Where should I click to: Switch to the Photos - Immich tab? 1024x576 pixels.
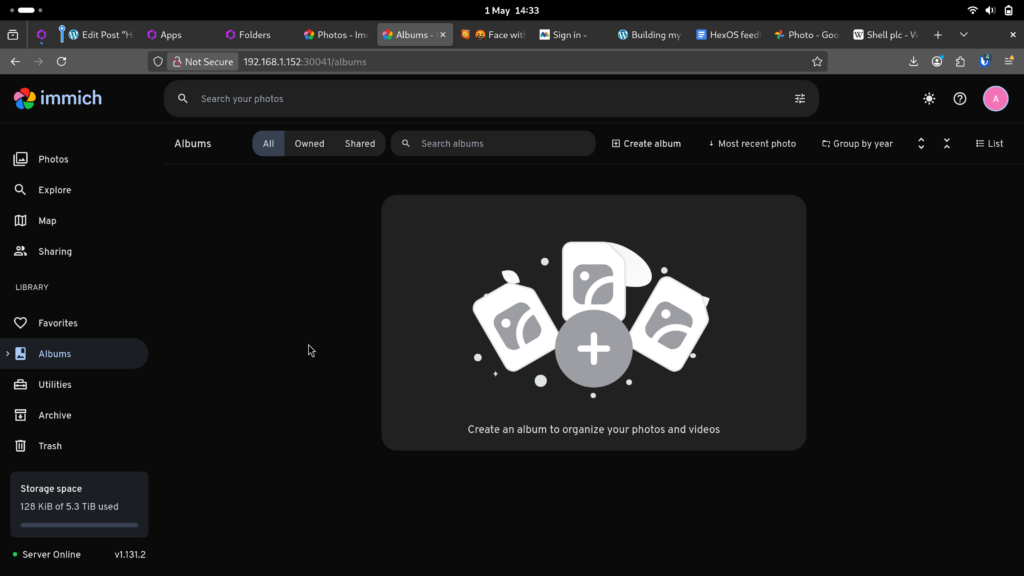[336, 35]
